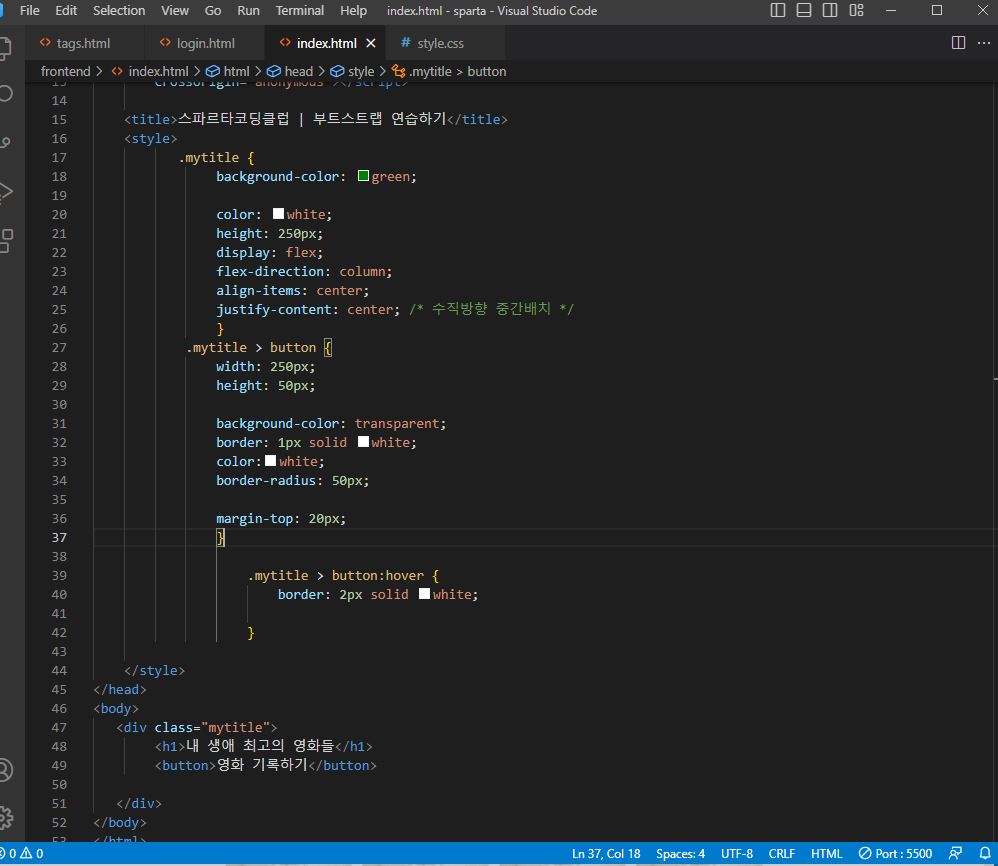
Task: Place cursor on opening <style> tag
Action: click(x=151, y=138)
